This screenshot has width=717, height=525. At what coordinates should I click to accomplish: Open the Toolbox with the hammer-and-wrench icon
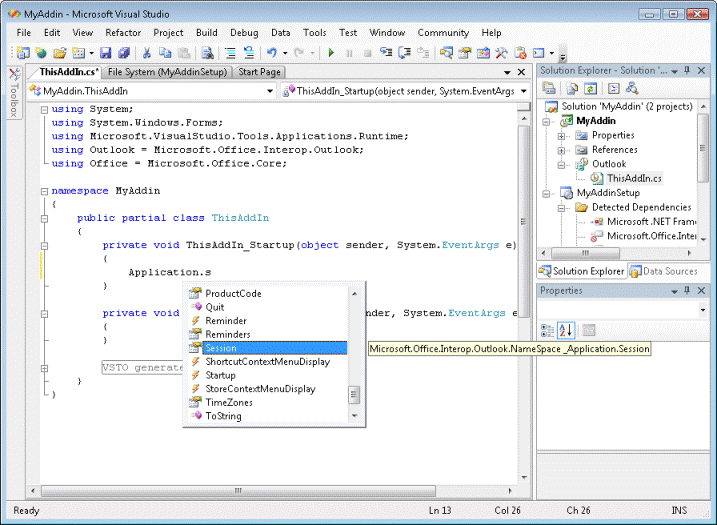pyautogui.click(x=501, y=53)
